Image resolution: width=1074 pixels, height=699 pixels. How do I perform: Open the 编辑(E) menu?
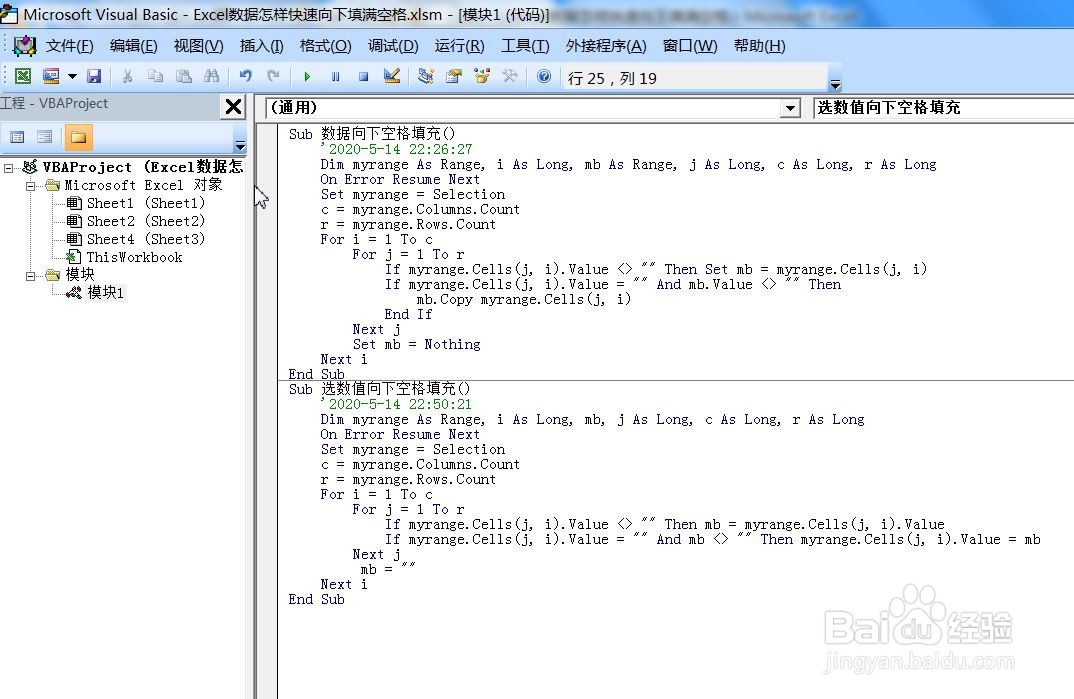[x=134, y=46]
